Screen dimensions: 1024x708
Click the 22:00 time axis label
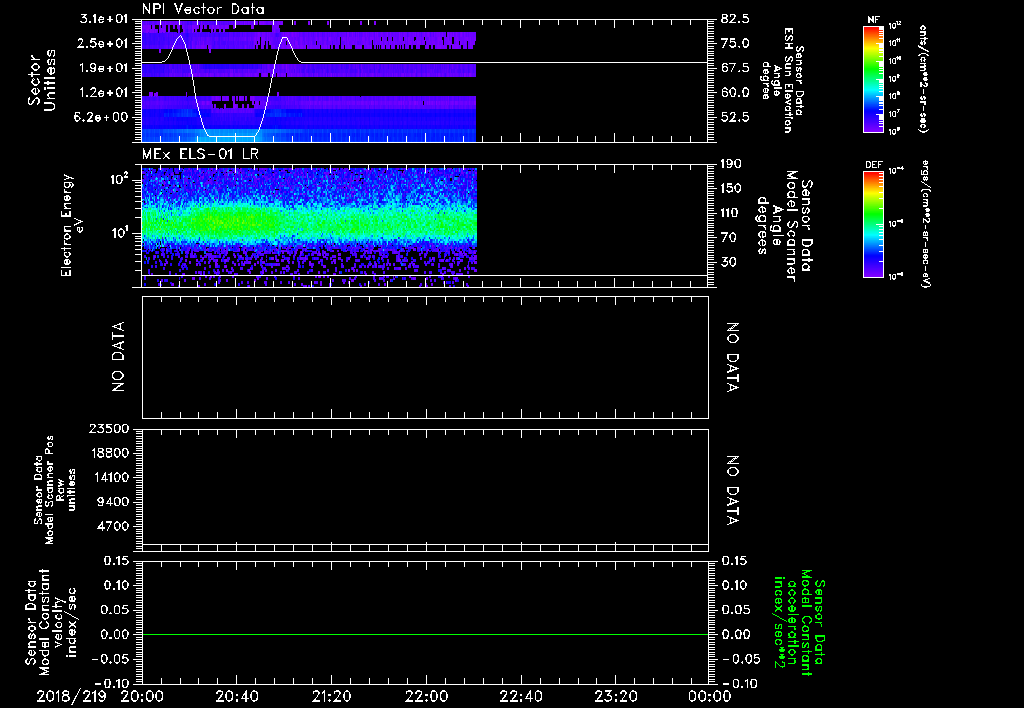click(x=426, y=696)
